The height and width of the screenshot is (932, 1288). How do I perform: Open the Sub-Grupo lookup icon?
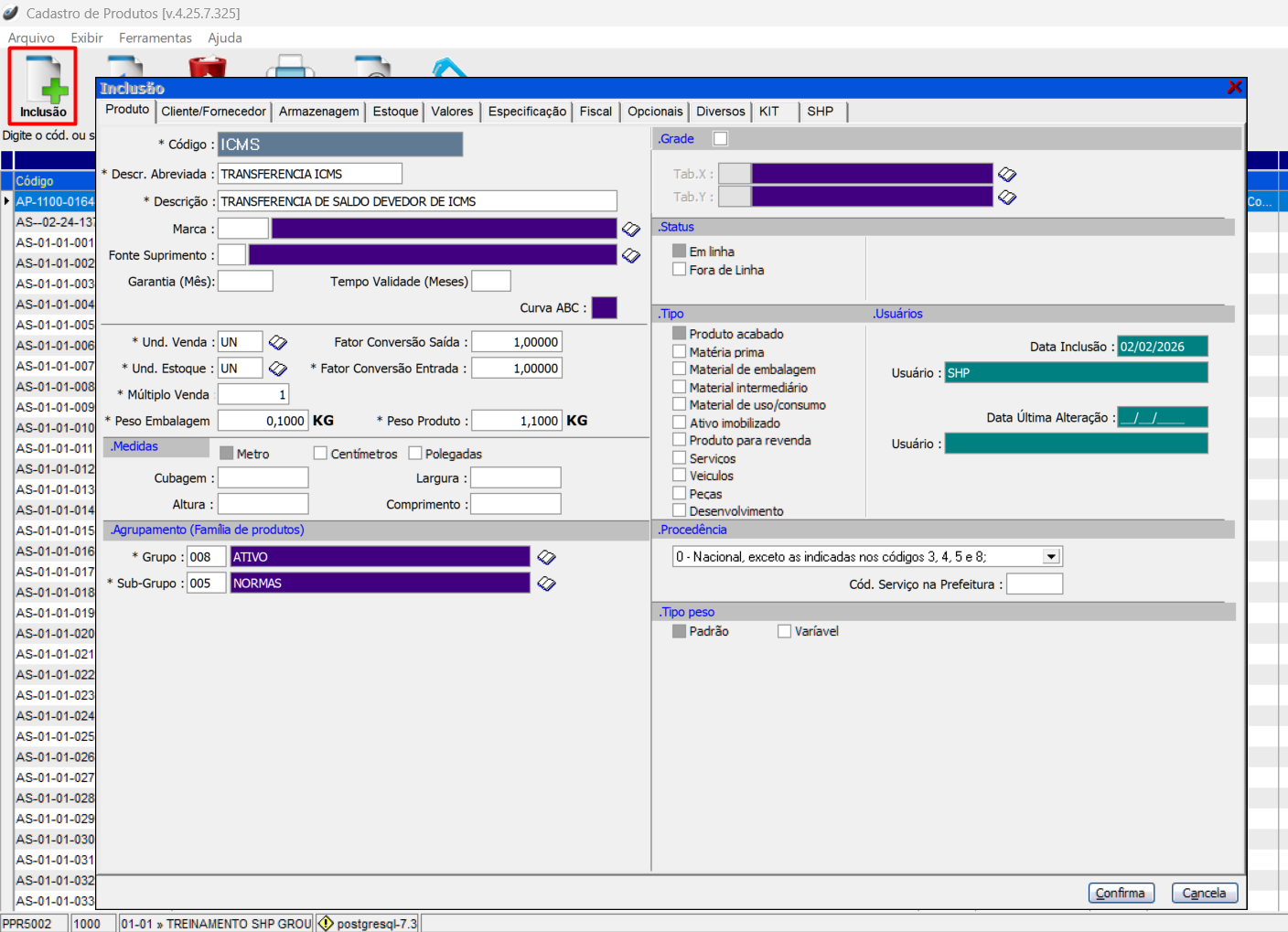pos(547,584)
